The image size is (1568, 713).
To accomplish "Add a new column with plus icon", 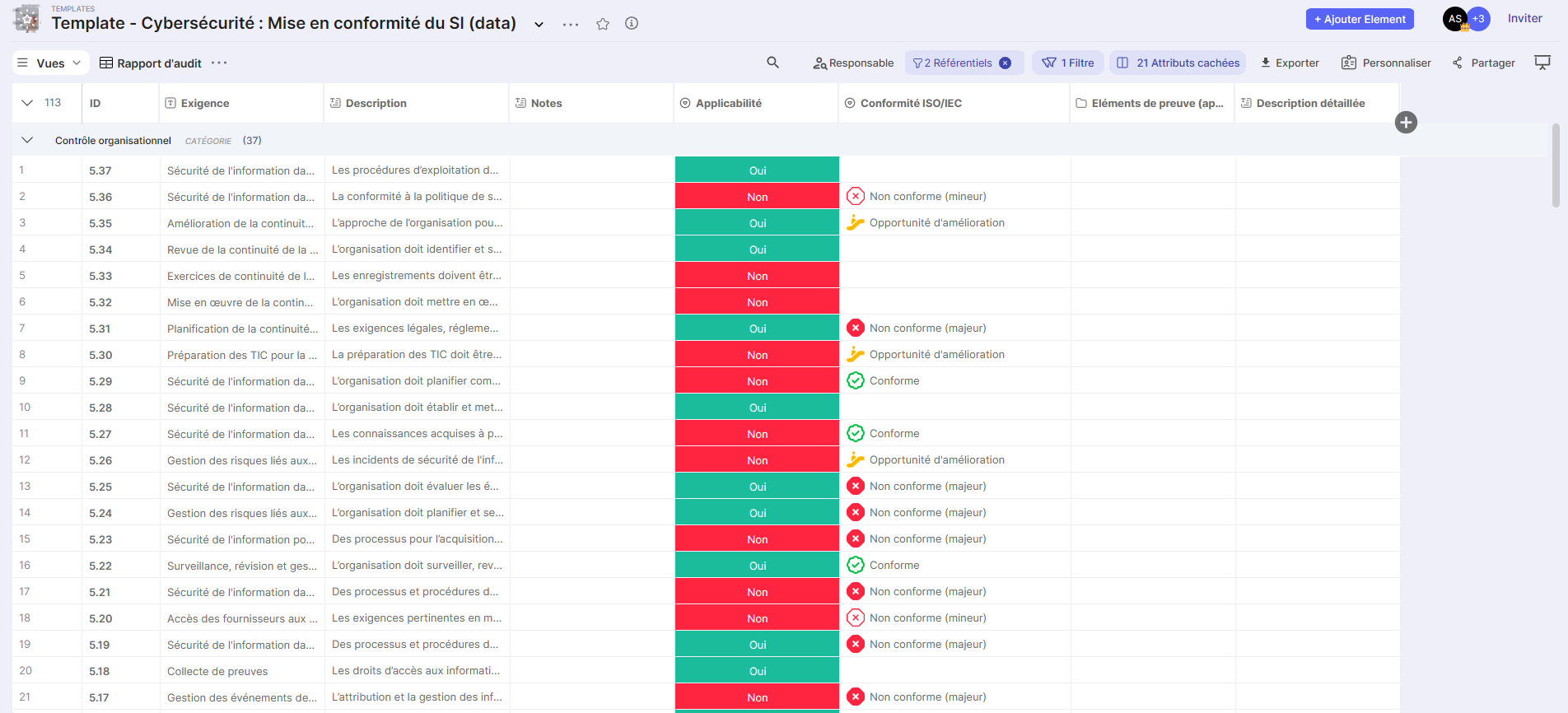I will [1406, 123].
